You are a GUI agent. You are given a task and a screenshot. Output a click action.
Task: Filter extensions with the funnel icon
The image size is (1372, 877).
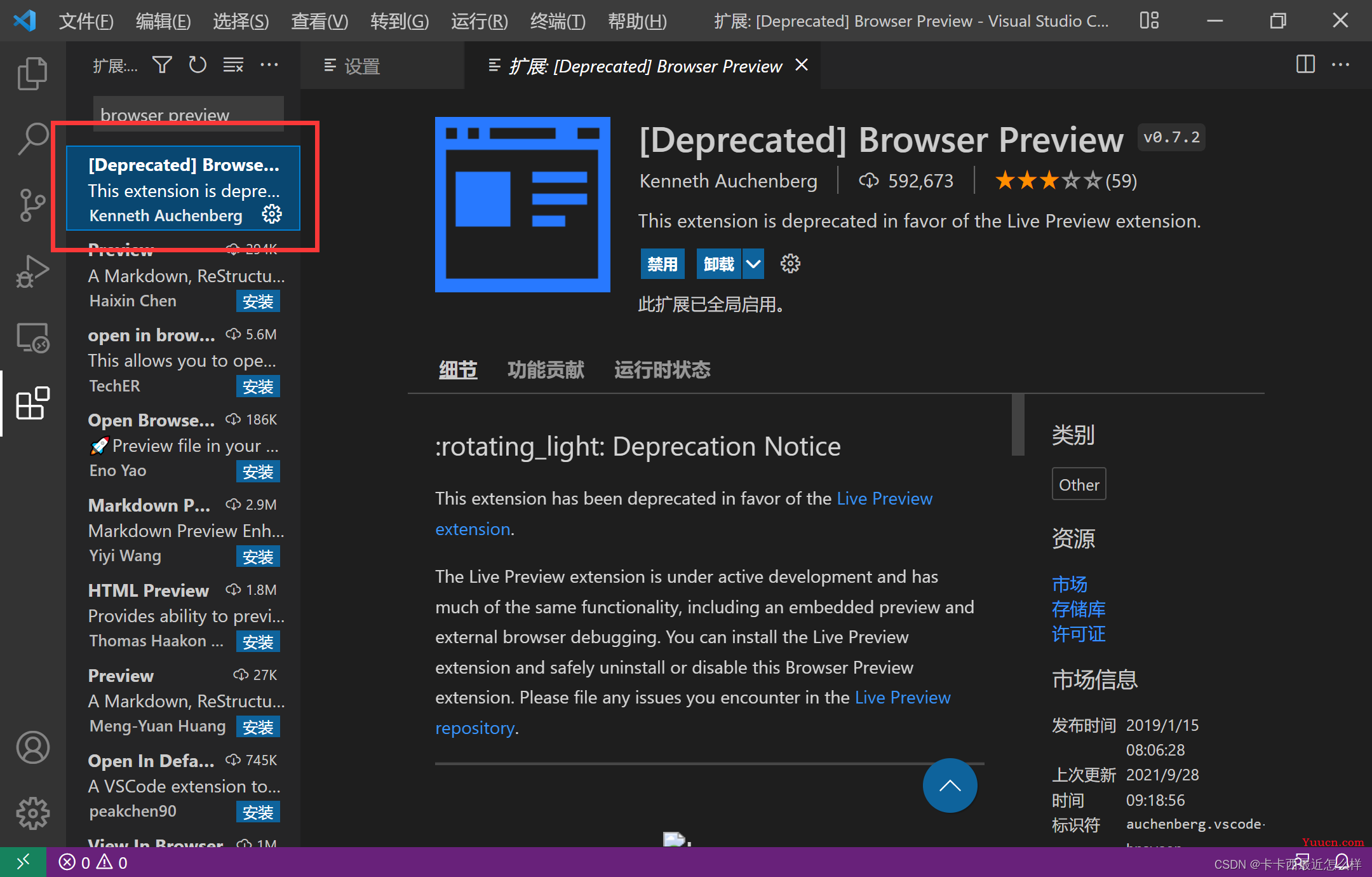point(162,65)
